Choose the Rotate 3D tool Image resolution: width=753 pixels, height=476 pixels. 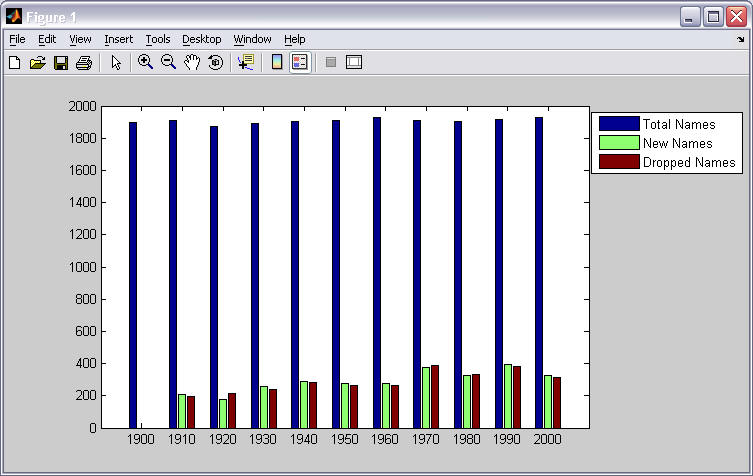point(214,62)
